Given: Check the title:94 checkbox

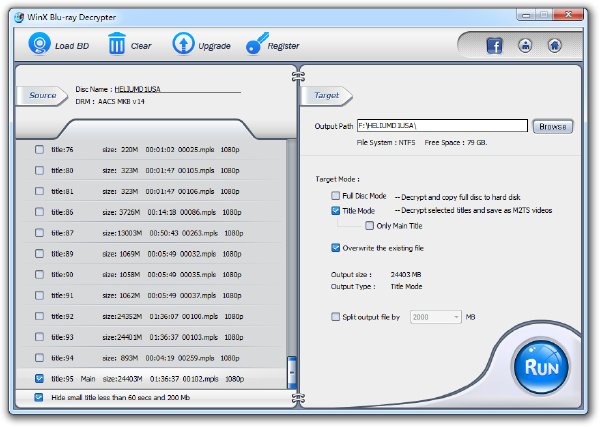Looking at the screenshot, I should tap(39, 358).
